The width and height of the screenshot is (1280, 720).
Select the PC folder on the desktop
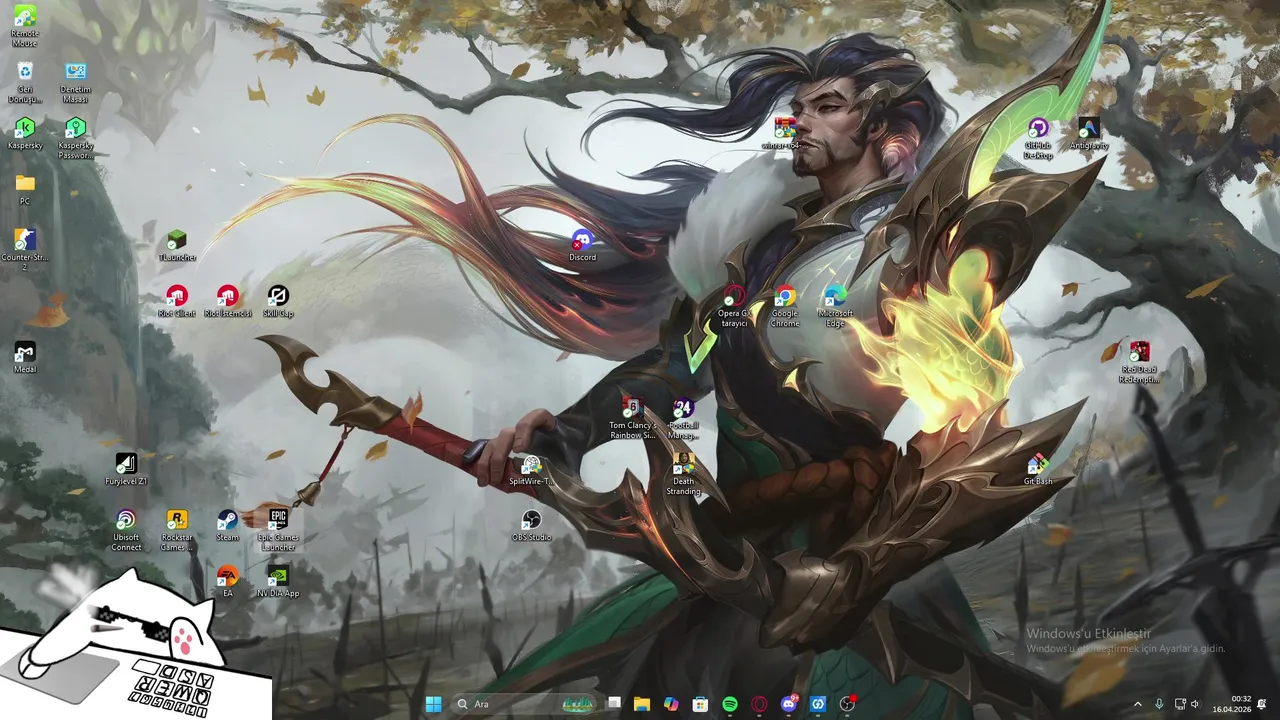click(x=25, y=189)
